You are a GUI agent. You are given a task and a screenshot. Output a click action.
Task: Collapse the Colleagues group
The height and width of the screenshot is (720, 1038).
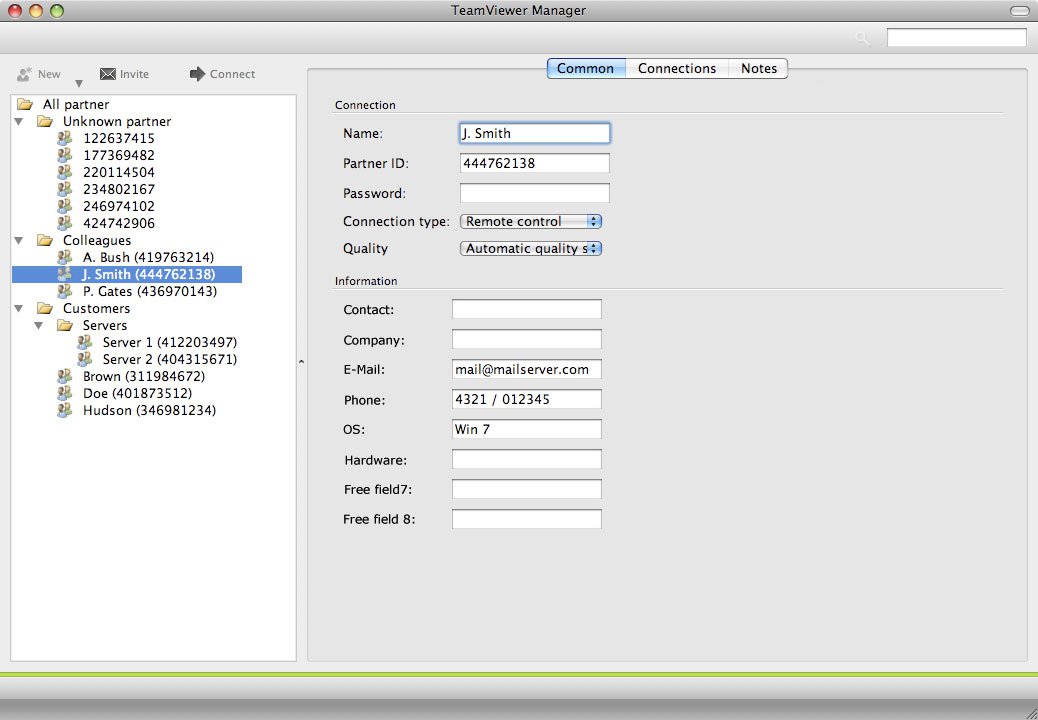19,240
